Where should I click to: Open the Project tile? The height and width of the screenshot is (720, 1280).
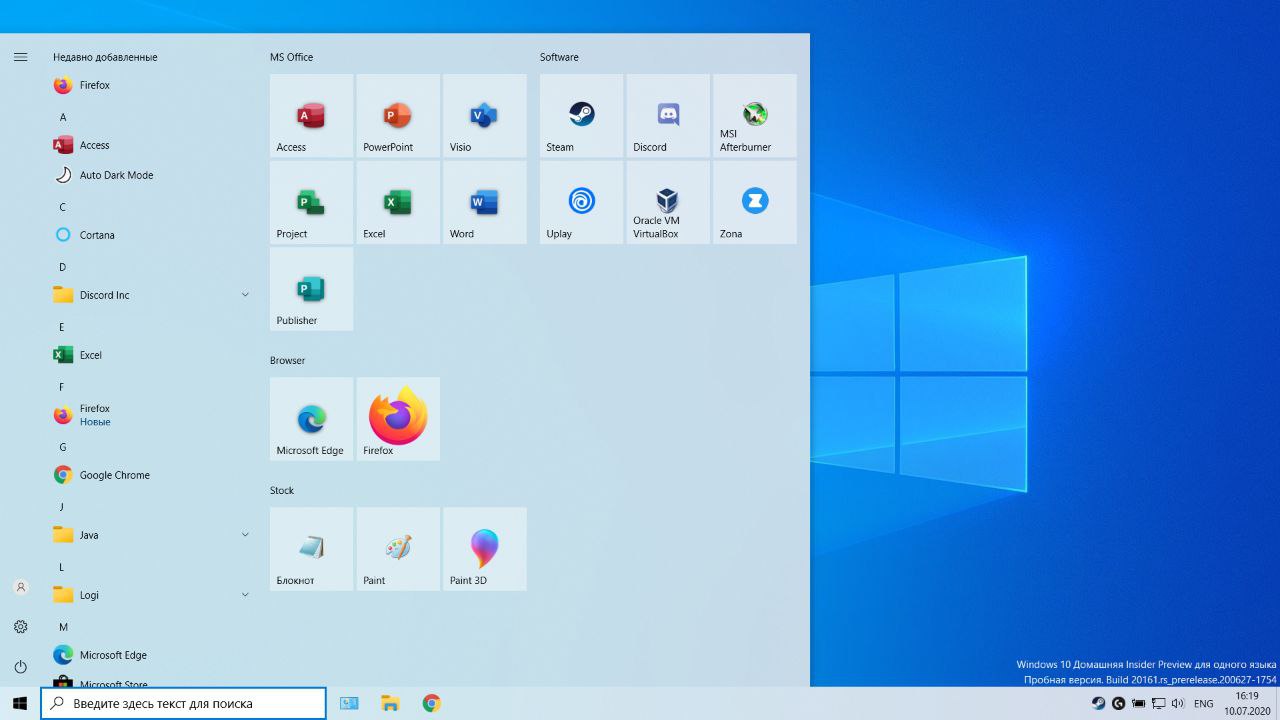[x=311, y=202]
